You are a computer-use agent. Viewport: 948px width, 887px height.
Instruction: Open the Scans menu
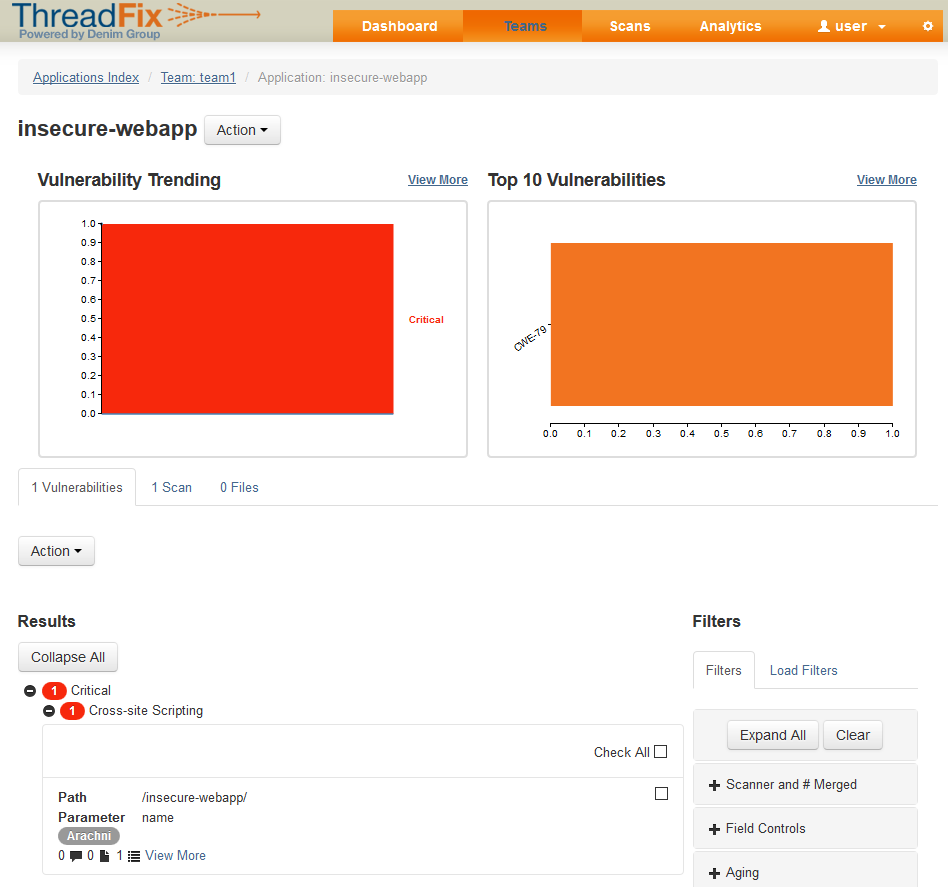[x=629, y=26]
